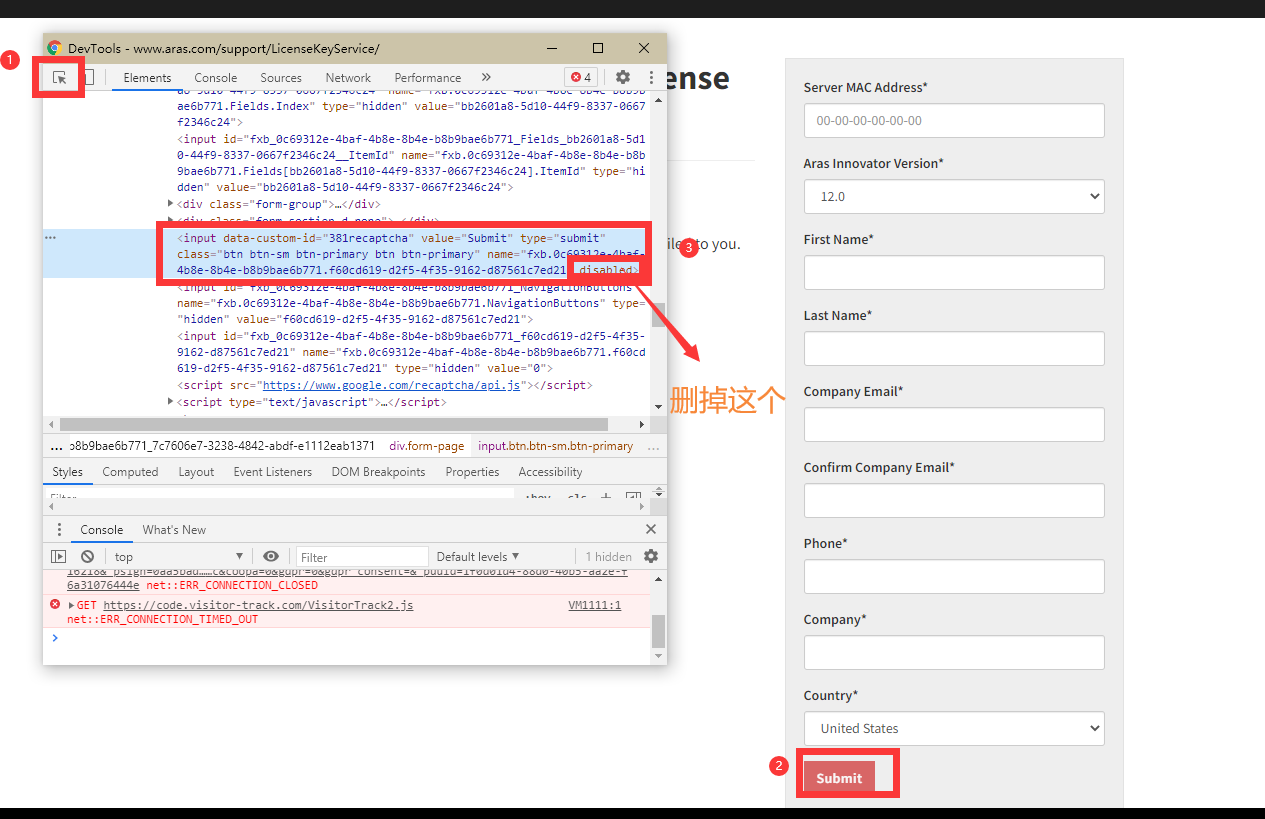Open the Country dropdown showing United States
Screen dimensions: 1265x819
(x=953, y=728)
